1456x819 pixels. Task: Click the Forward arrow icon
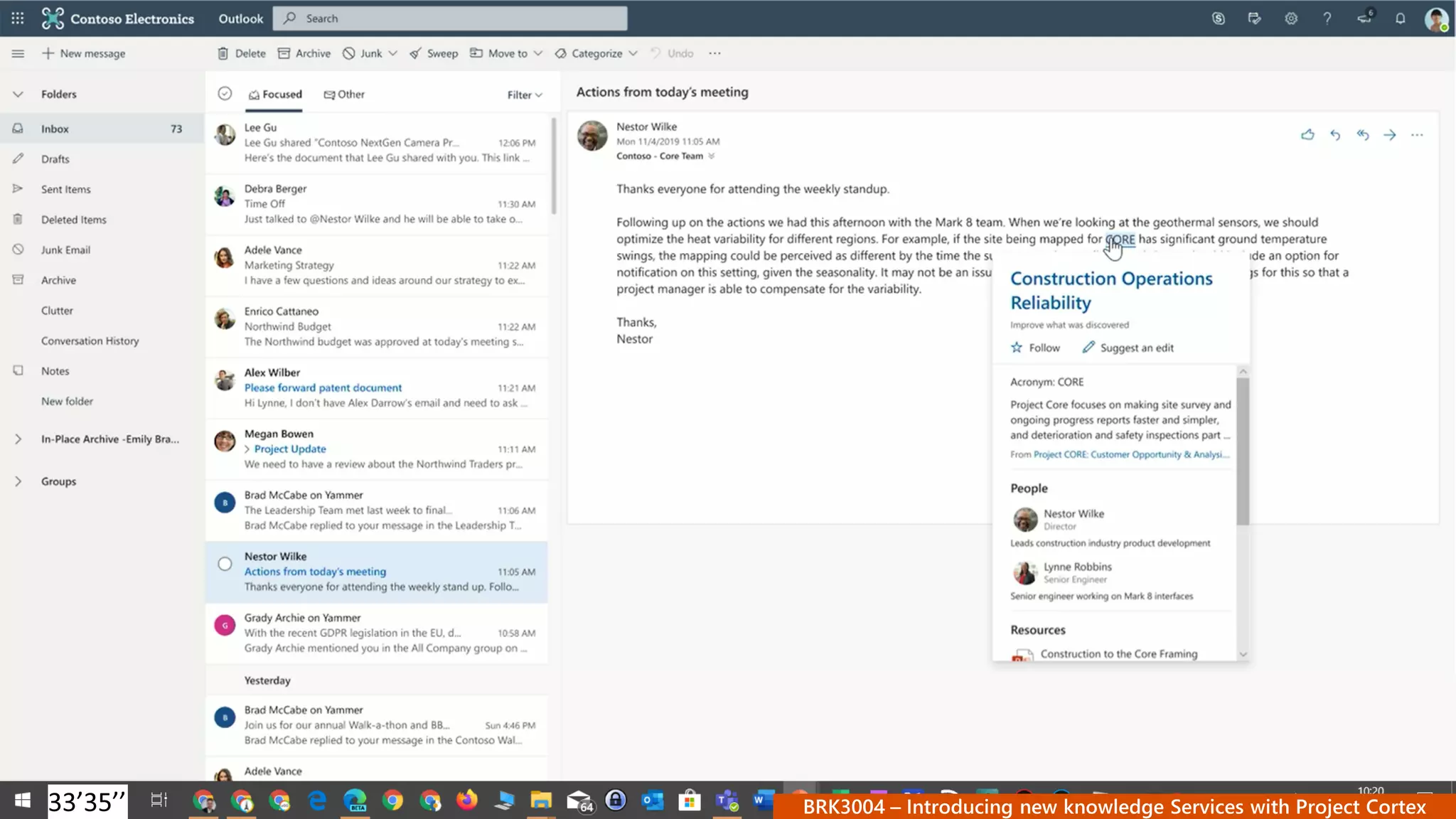point(1390,134)
